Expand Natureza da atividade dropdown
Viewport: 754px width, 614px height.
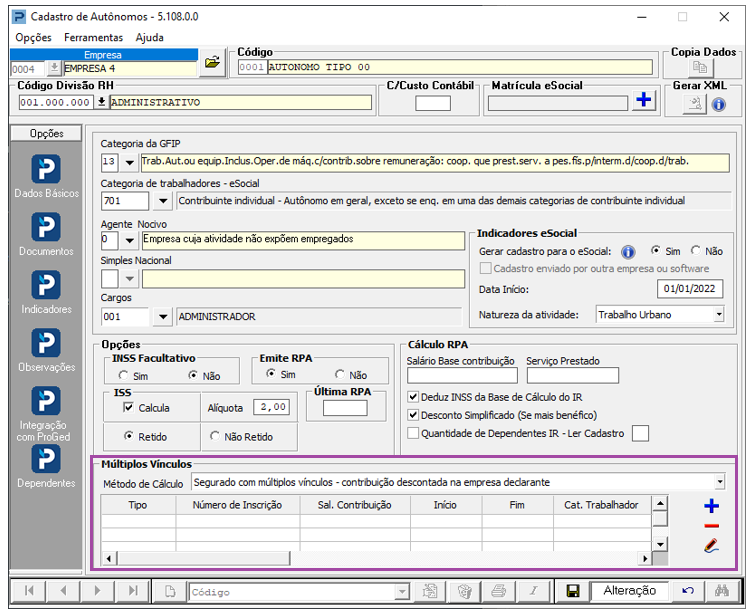[x=718, y=315]
